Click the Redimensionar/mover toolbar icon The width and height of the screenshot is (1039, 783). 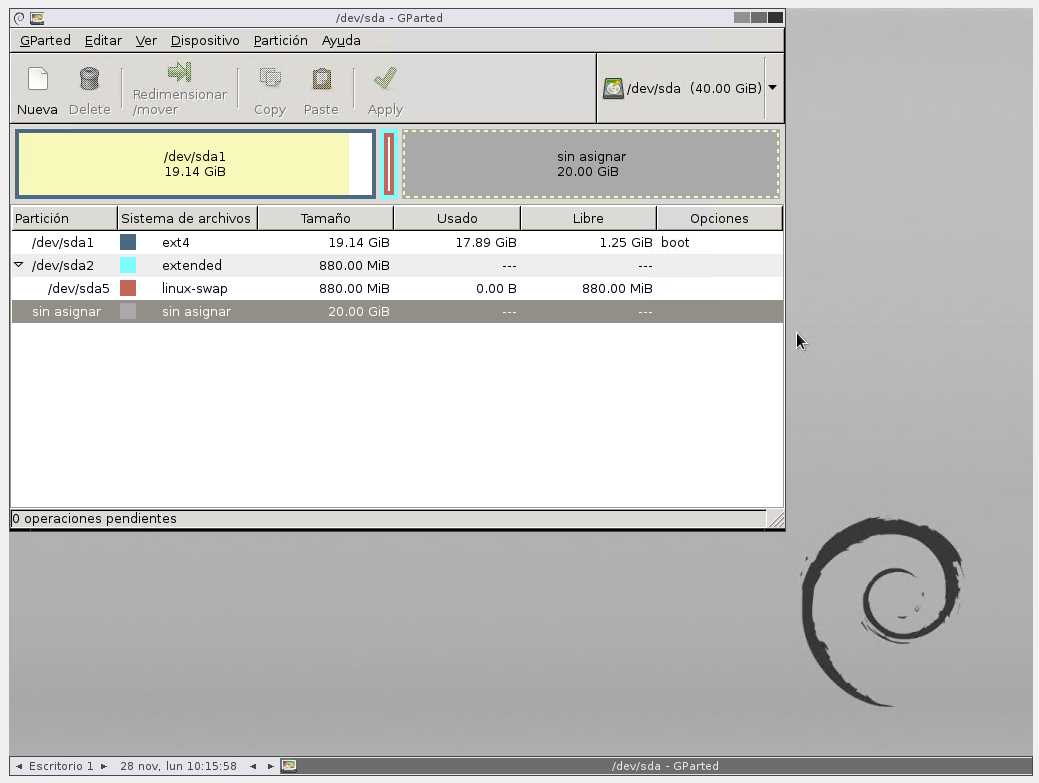point(180,72)
